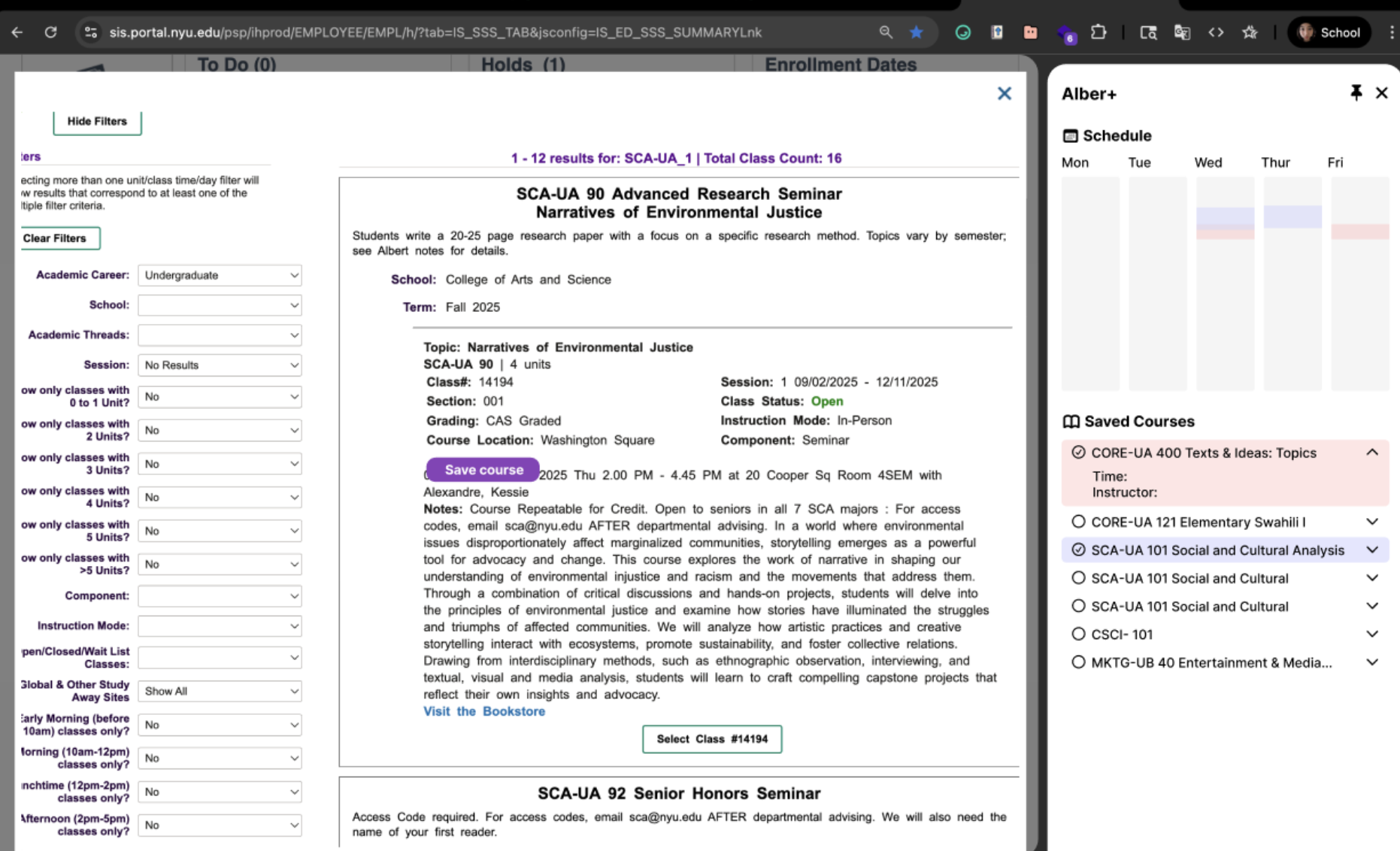Open Global & Other Study Away Sites dropdown
1400x851 pixels.
click(220, 692)
